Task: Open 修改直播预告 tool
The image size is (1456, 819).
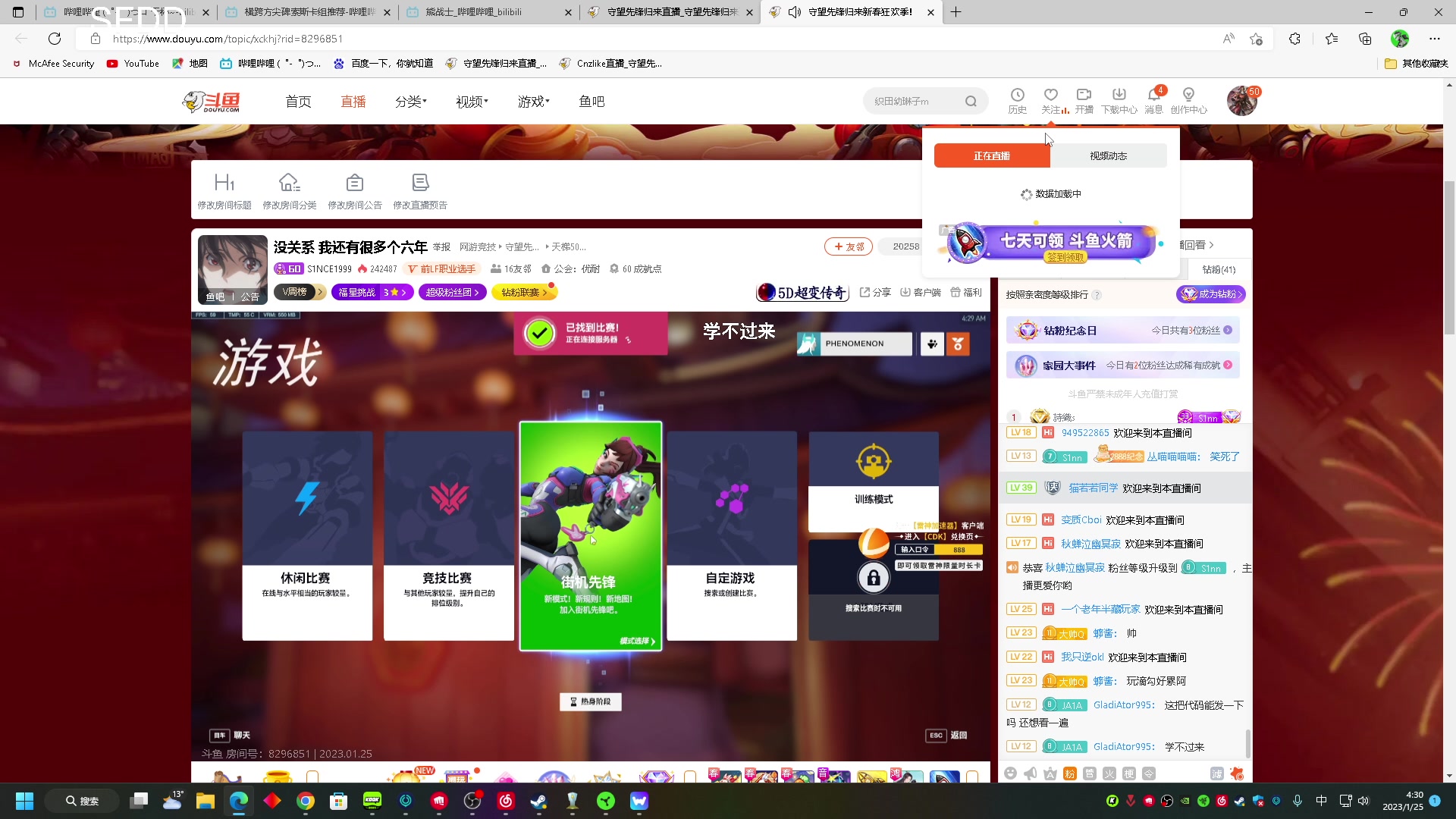Action: point(420,190)
